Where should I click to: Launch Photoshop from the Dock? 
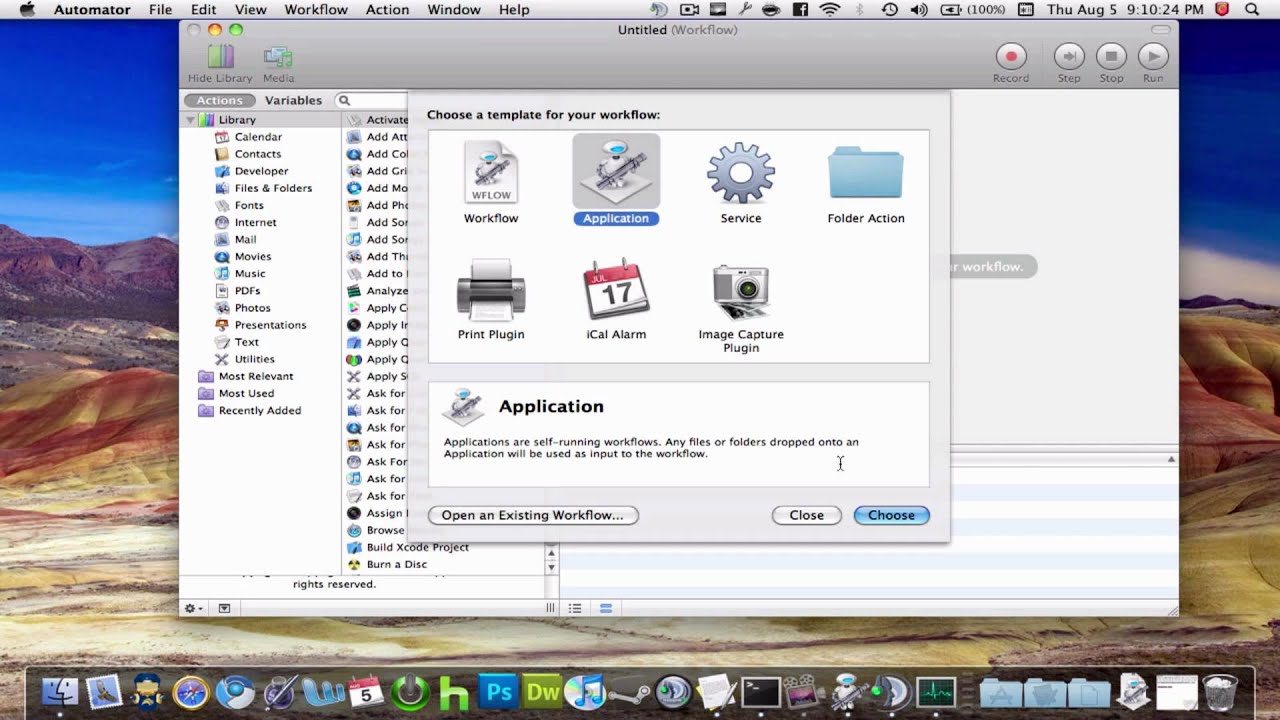(x=497, y=692)
